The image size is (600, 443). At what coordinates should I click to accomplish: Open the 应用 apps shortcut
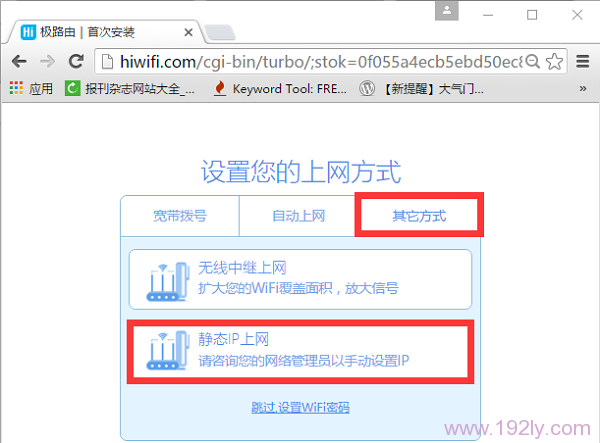click(30, 88)
